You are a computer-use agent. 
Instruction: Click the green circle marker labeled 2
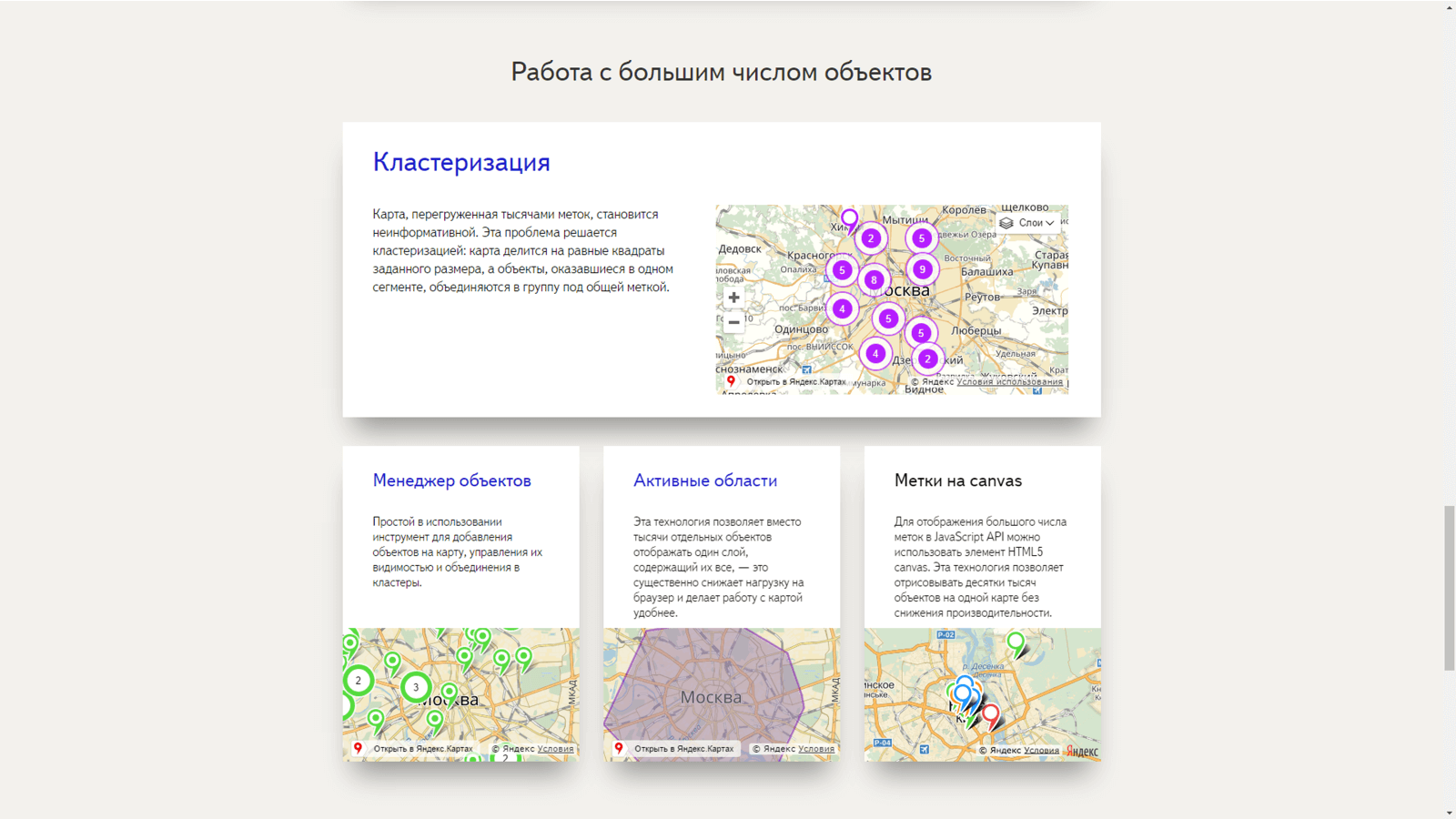359,681
